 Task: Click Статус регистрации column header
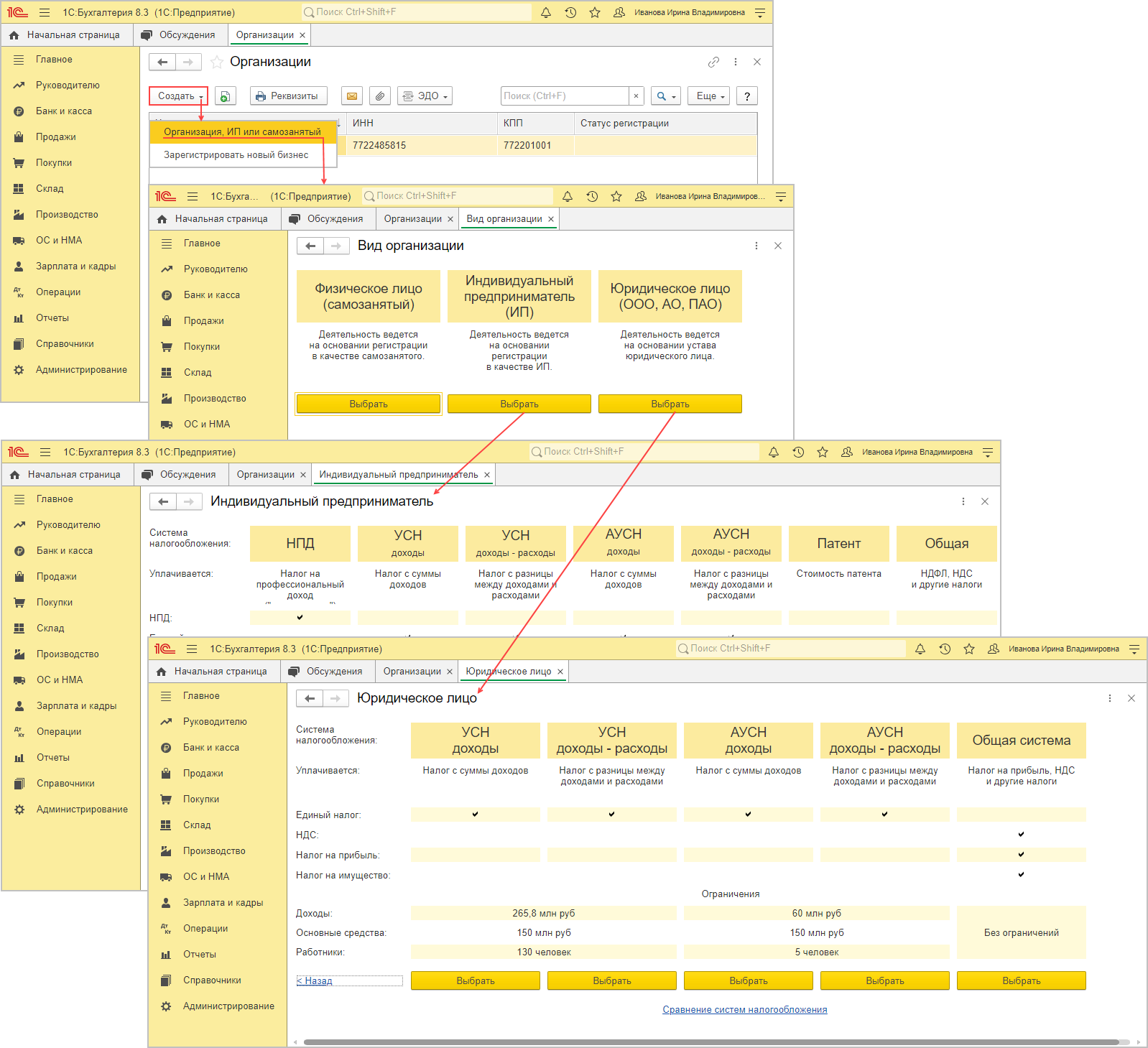pyautogui.click(x=666, y=123)
